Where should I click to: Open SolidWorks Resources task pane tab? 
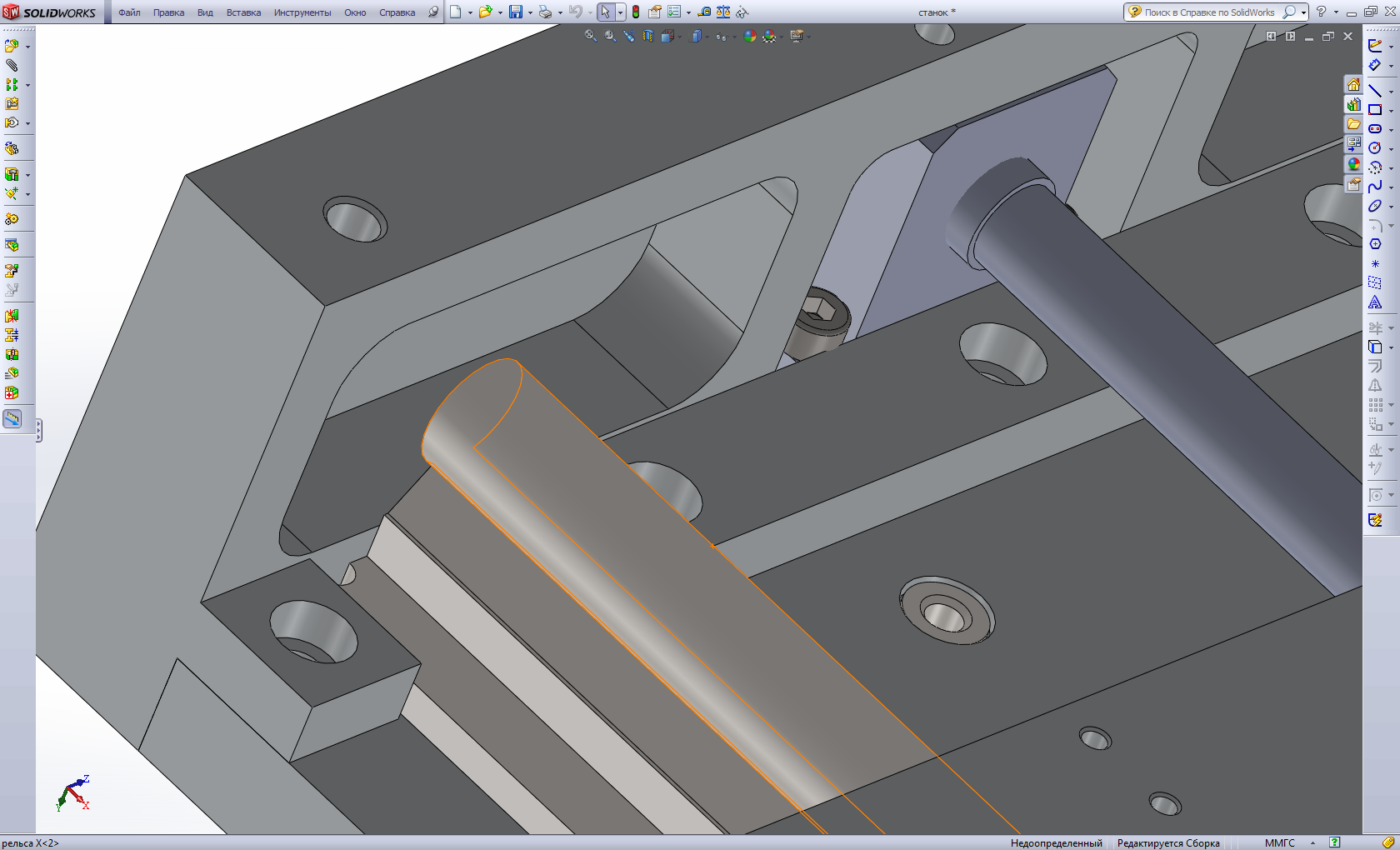click(1353, 85)
